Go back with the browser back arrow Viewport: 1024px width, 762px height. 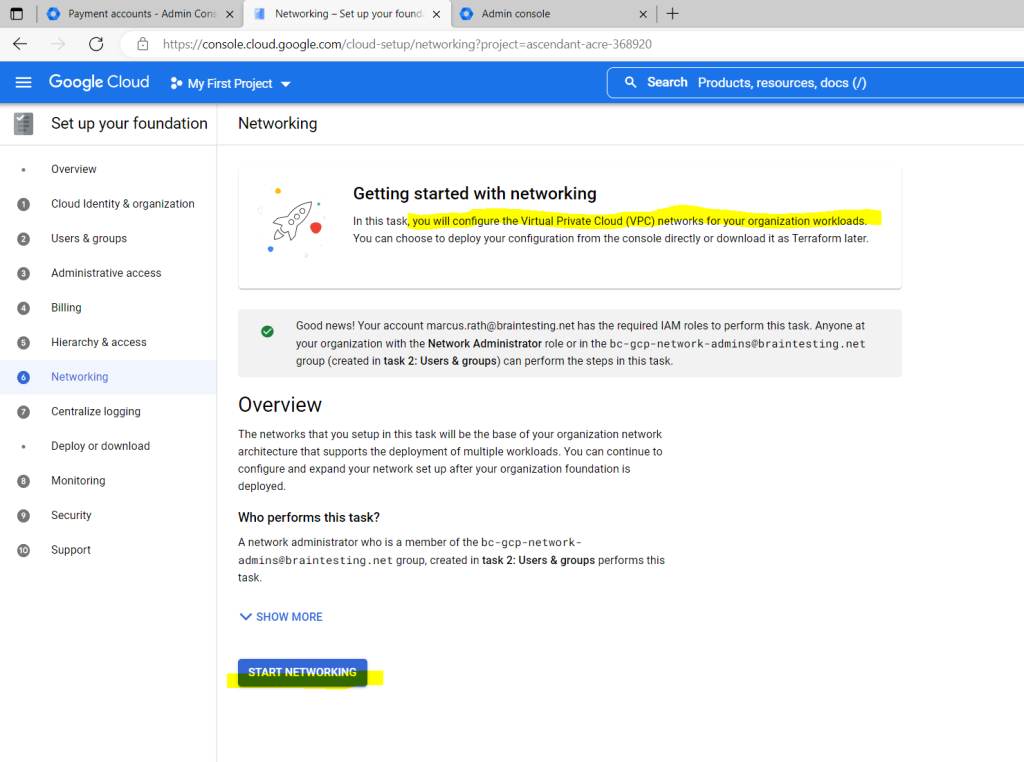(20, 44)
